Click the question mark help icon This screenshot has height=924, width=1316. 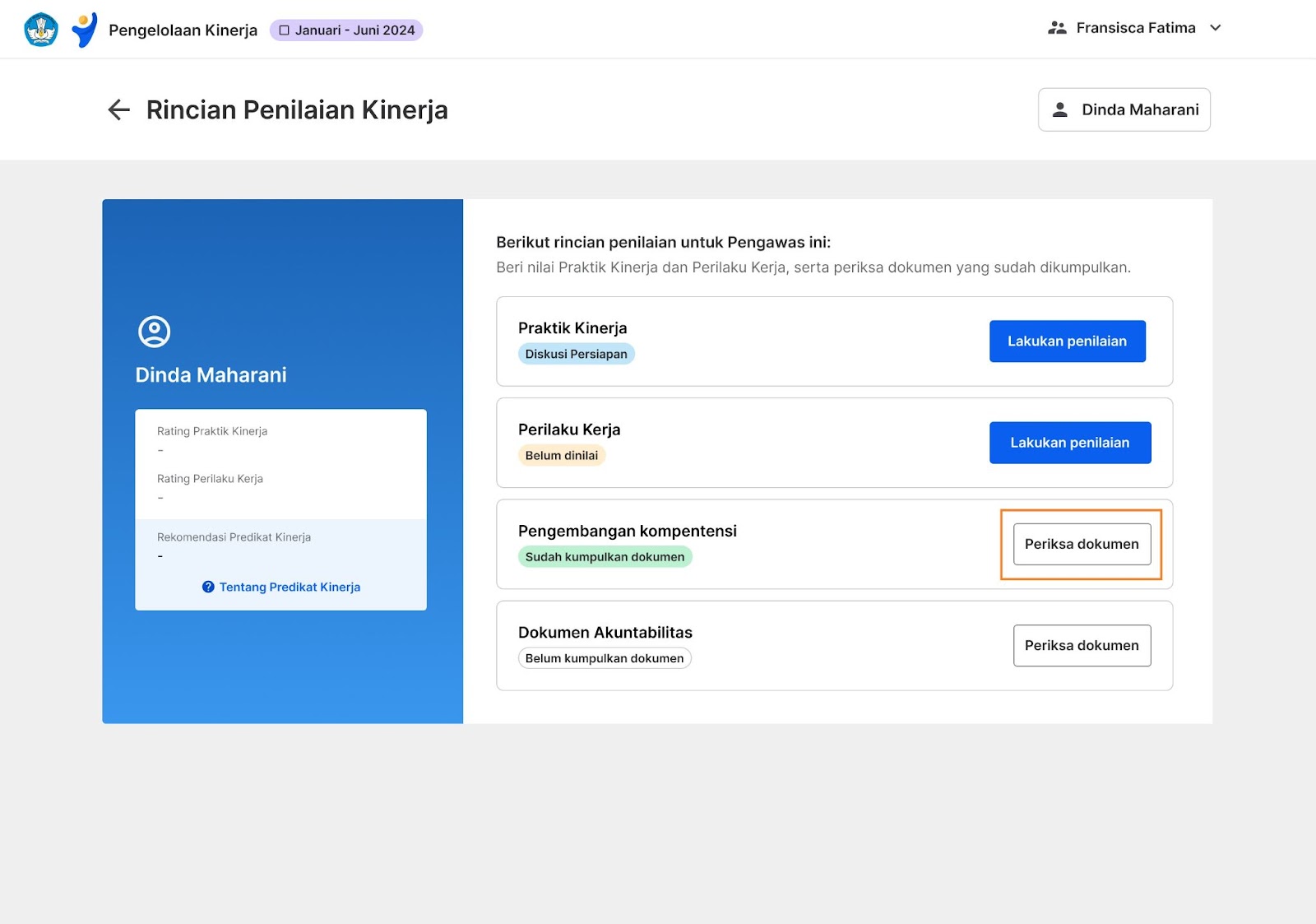[208, 587]
